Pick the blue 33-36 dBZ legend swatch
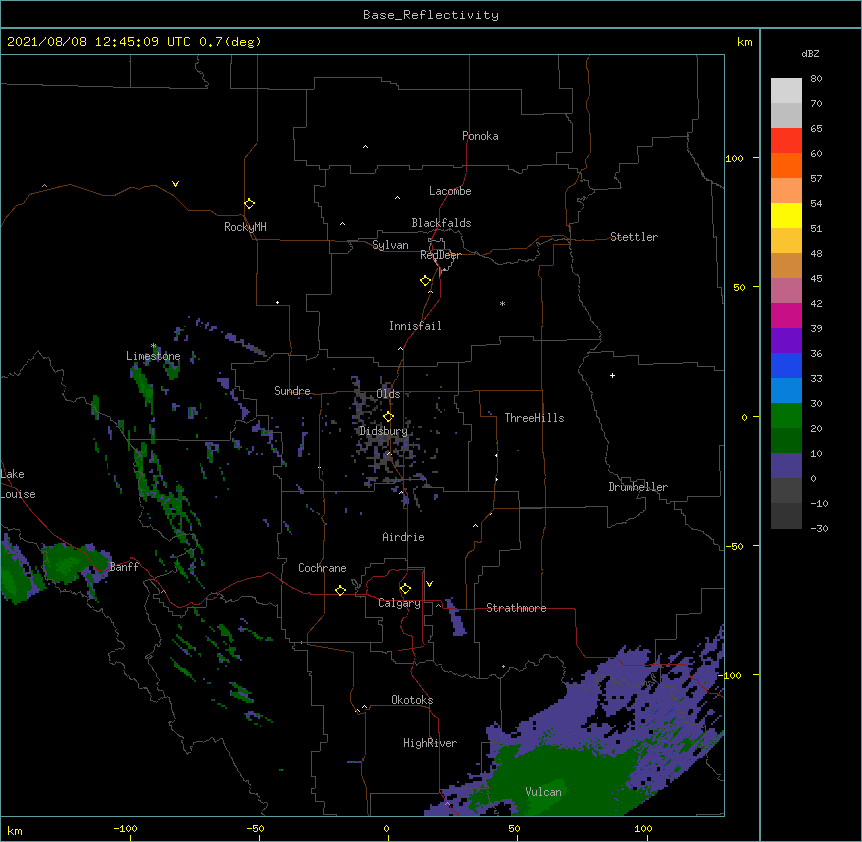 click(x=786, y=365)
